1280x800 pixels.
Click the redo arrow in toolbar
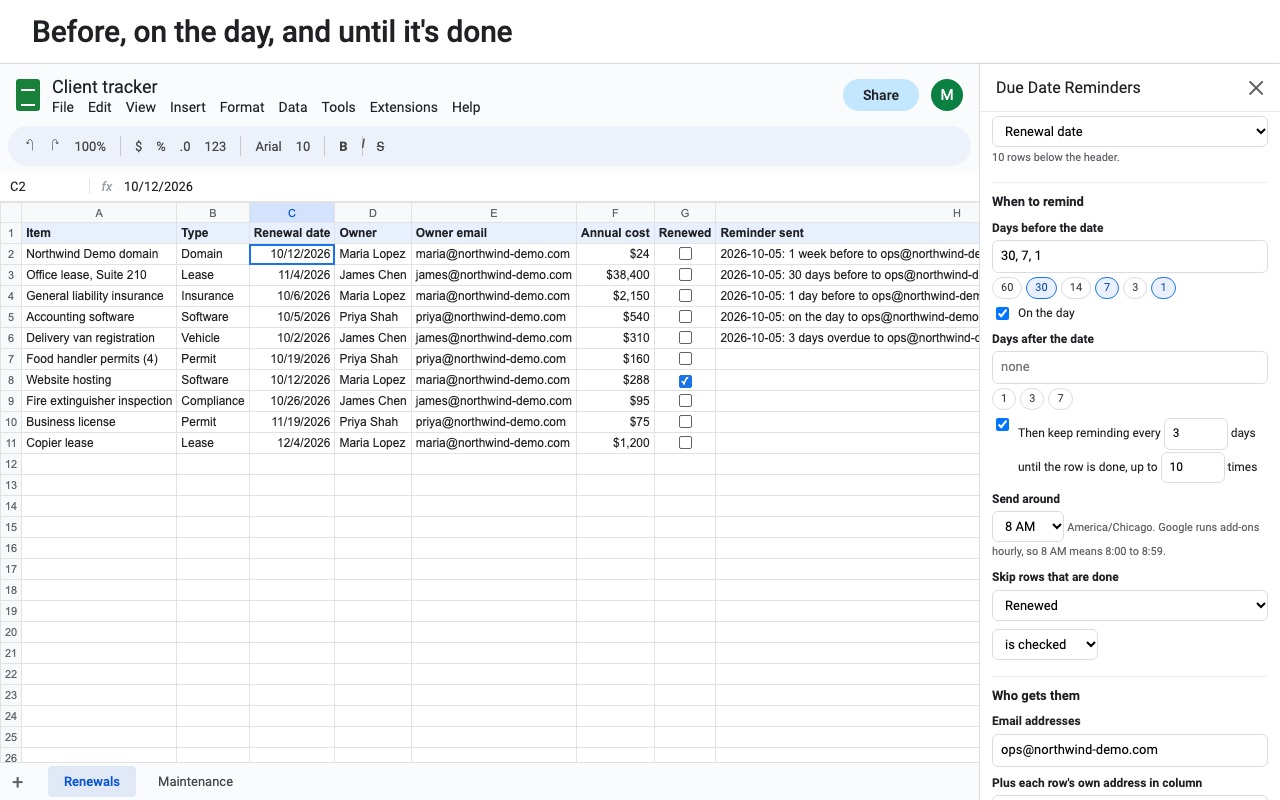pos(55,146)
